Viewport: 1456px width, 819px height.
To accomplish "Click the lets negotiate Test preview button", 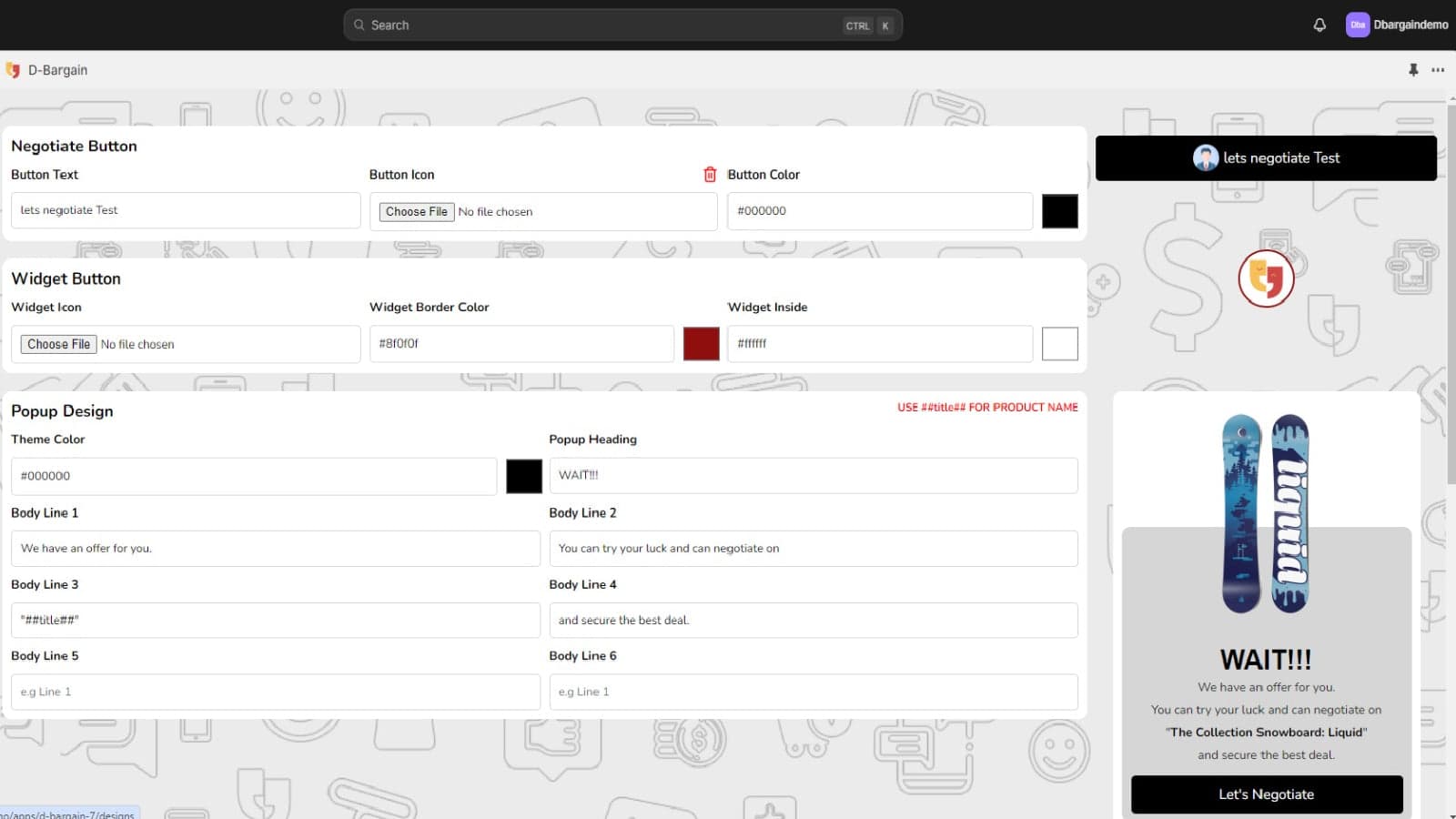I will (x=1265, y=158).
